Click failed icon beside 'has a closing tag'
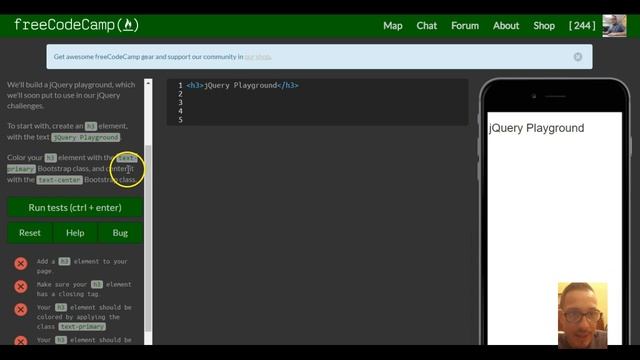640x360 pixels. (21, 287)
